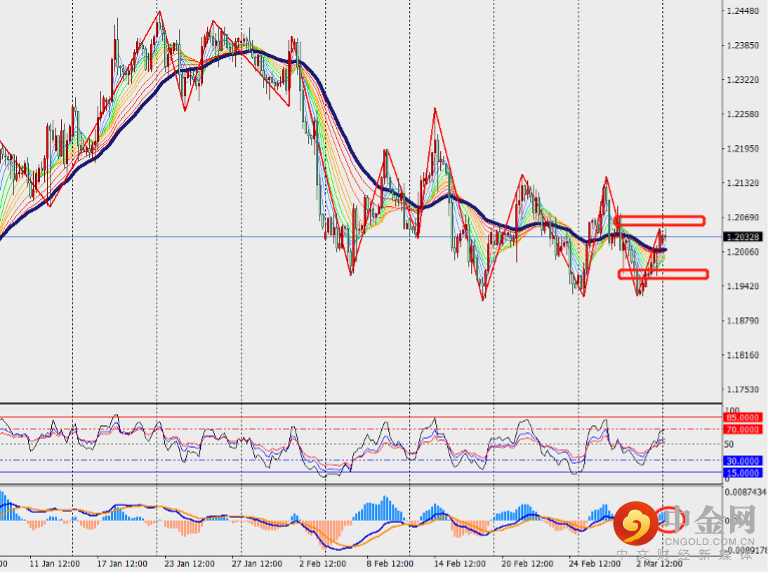Click the 1.24480 price axis label

743,12
